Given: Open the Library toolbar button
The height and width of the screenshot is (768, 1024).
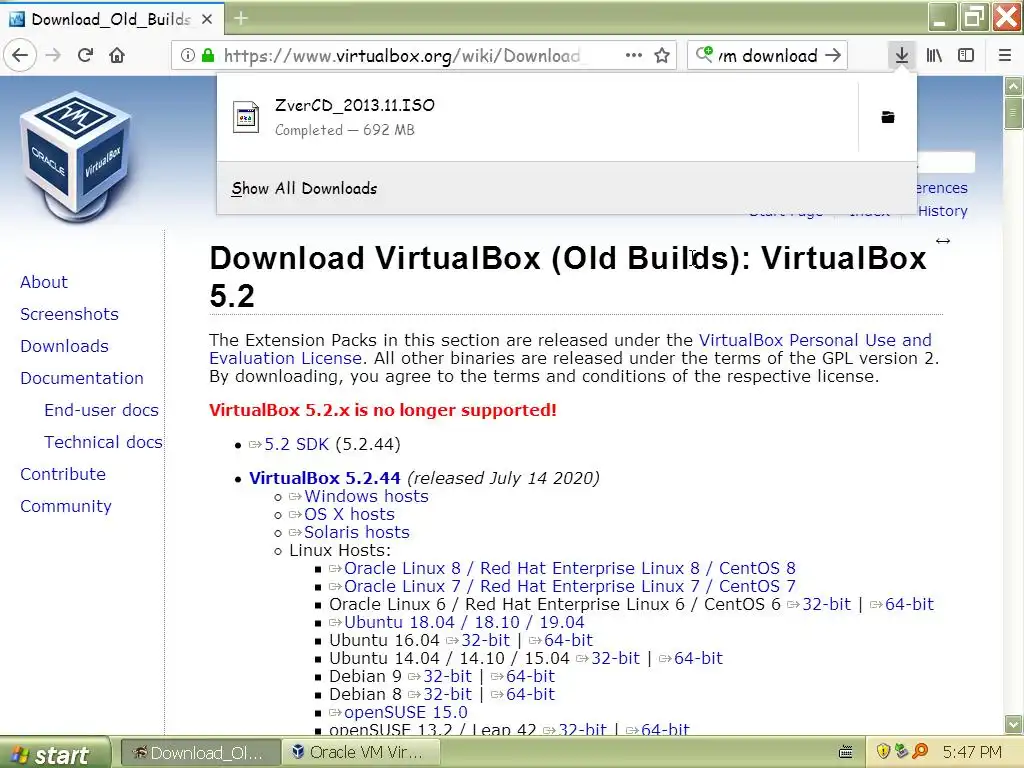Looking at the screenshot, I should (934, 56).
